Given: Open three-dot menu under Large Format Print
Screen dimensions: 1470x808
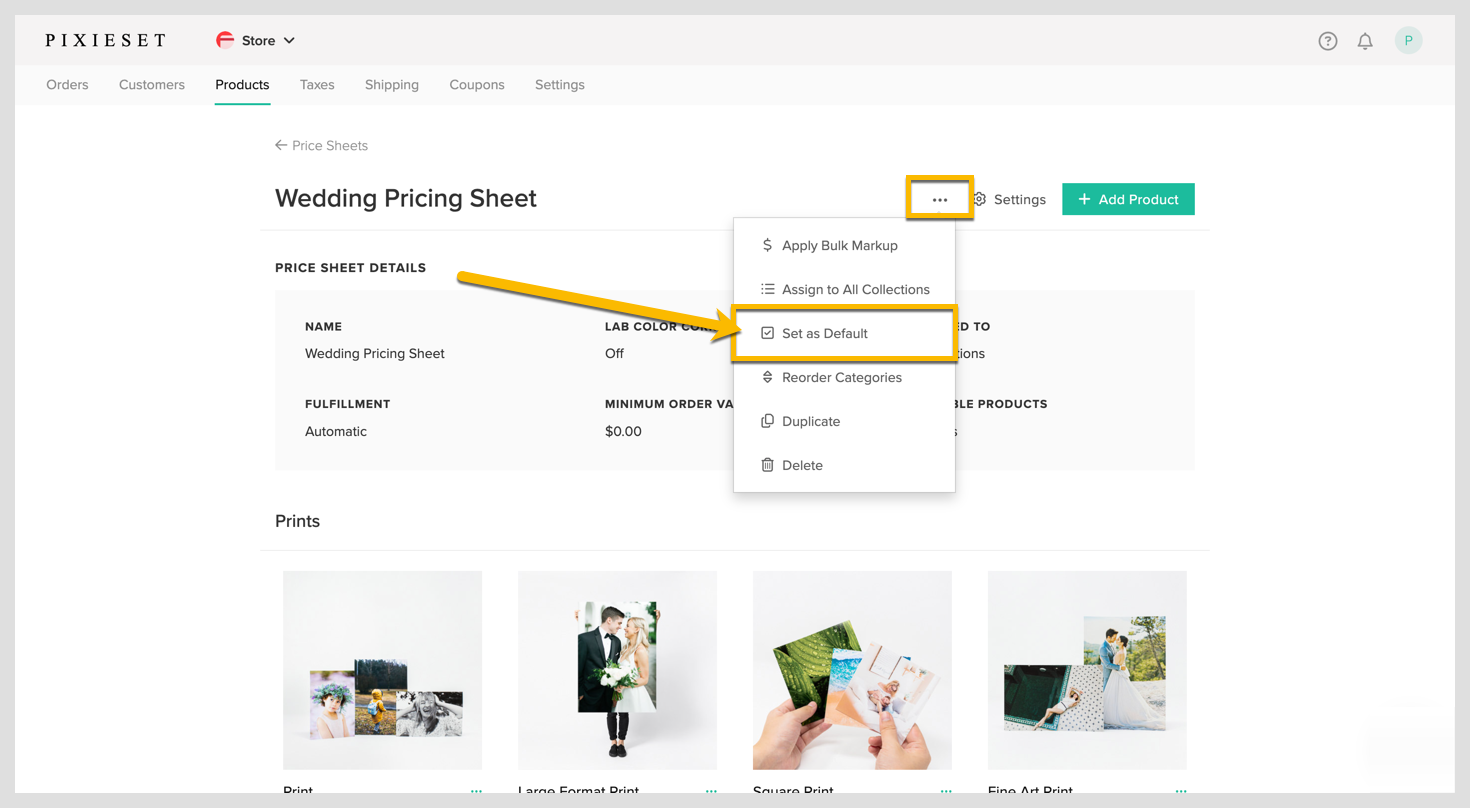Looking at the screenshot, I should (711, 791).
